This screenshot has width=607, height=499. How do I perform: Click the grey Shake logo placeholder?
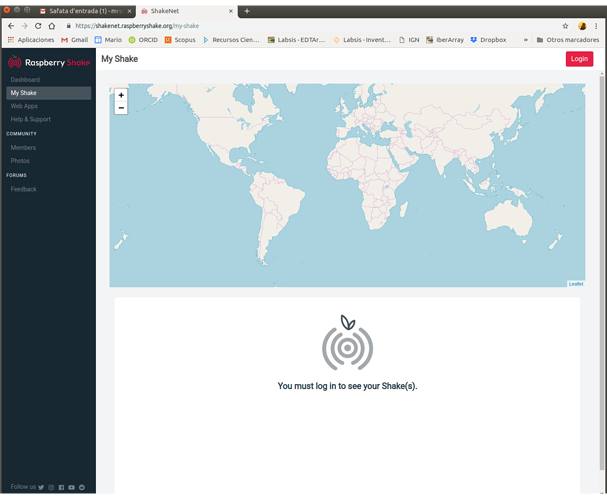click(x=347, y=343)
